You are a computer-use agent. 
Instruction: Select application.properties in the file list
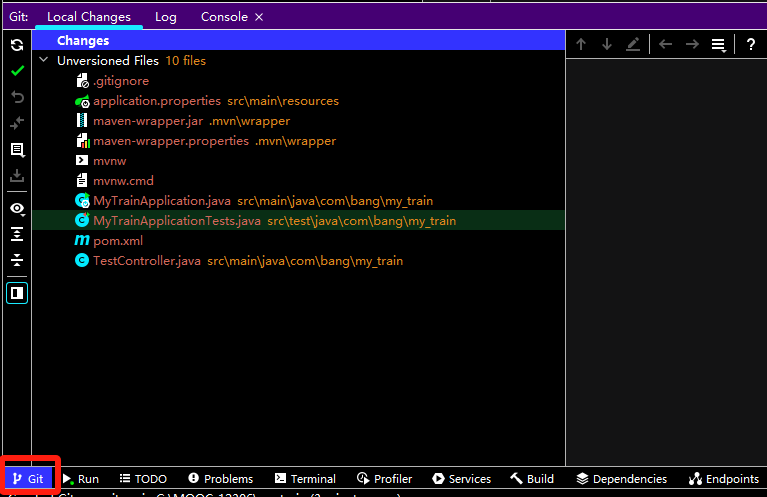157,101
